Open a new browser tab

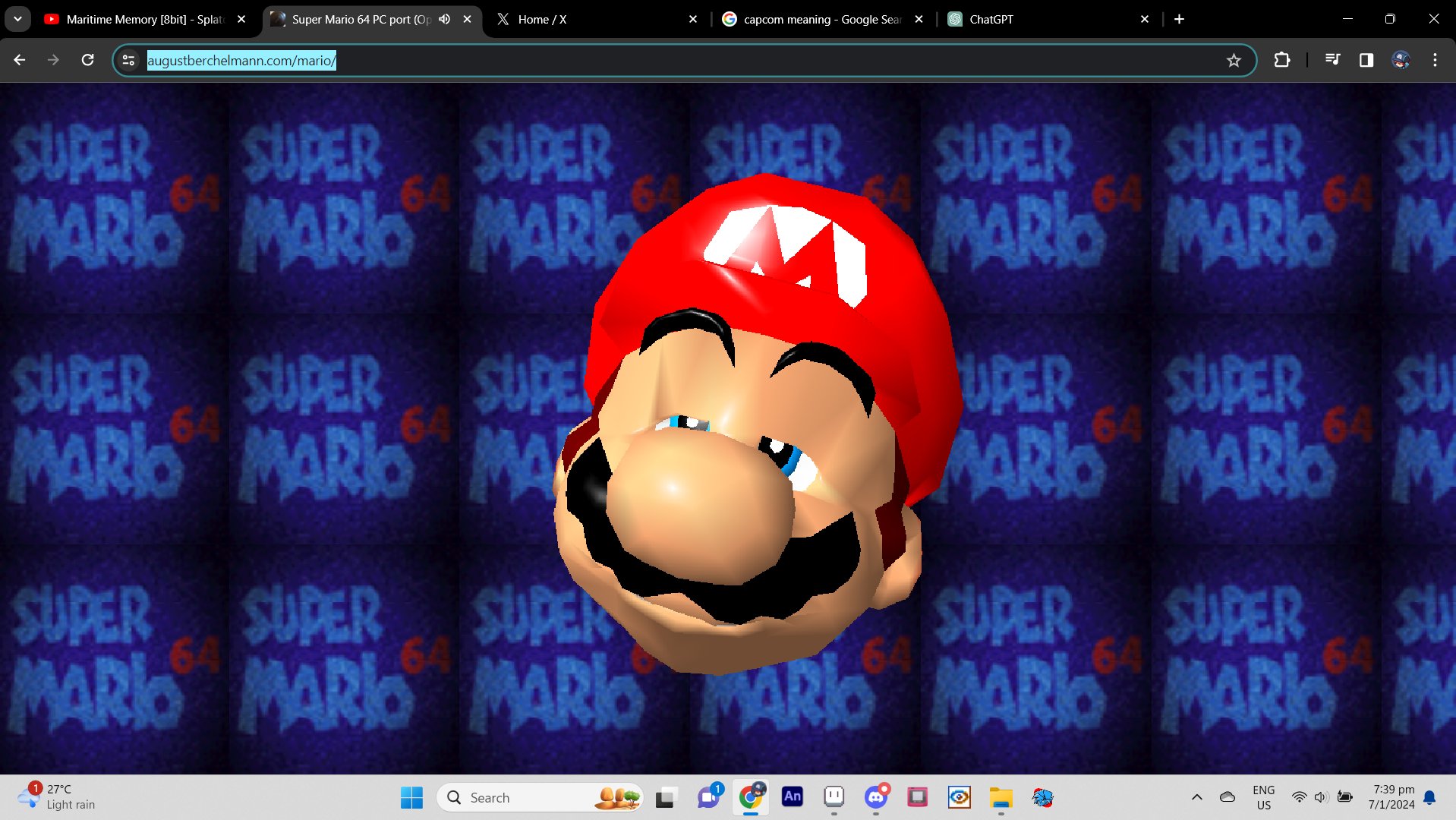[x=1179, y=19]
